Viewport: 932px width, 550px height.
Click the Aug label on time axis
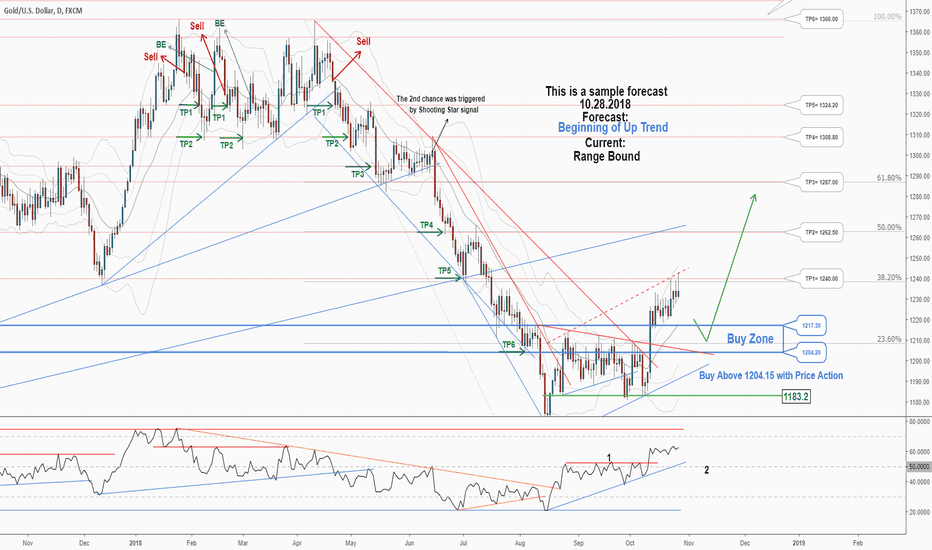pos(520,543)
